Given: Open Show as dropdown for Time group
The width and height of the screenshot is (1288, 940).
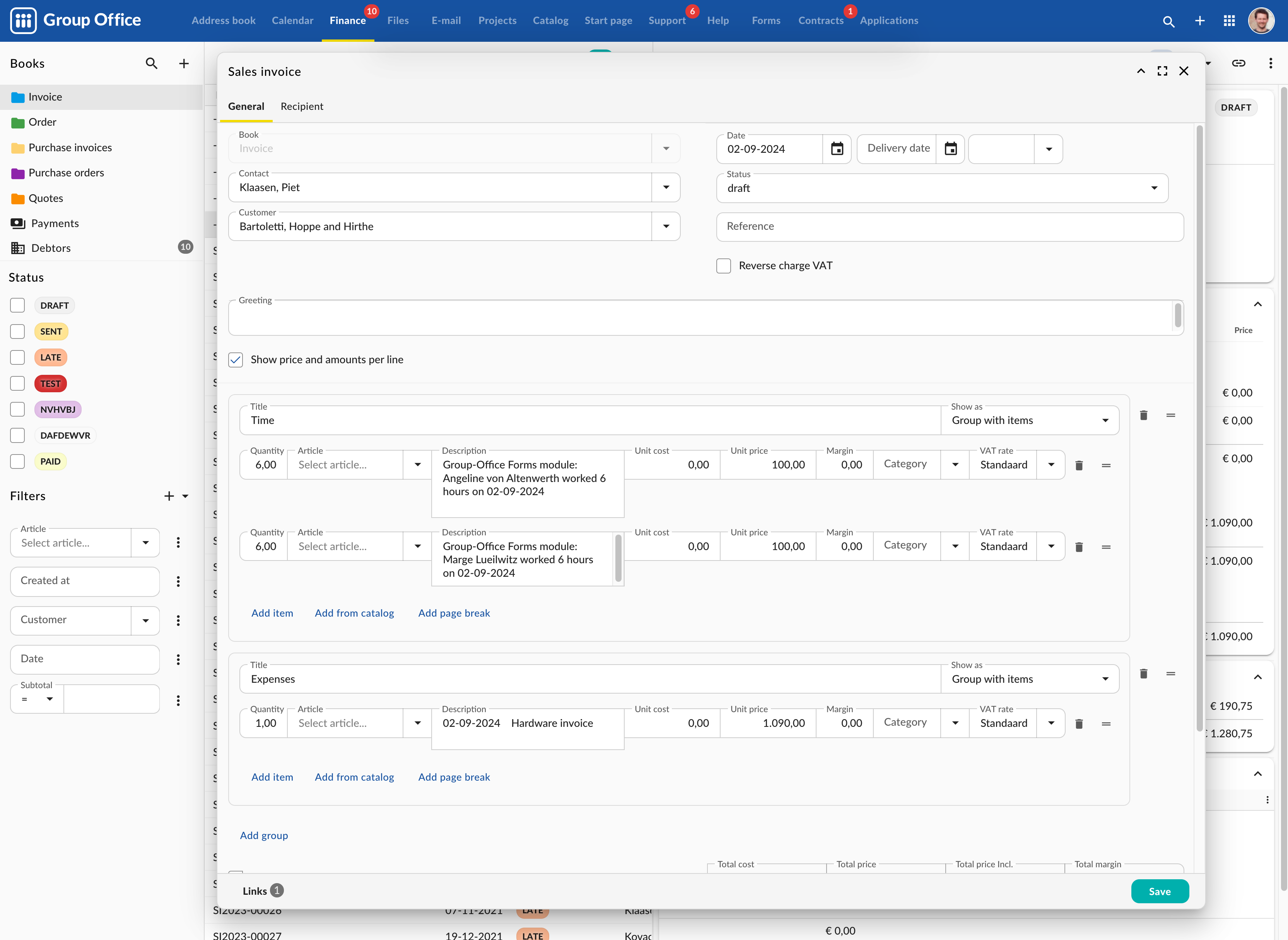Looking at the screenshot, I should [1105, 420].
